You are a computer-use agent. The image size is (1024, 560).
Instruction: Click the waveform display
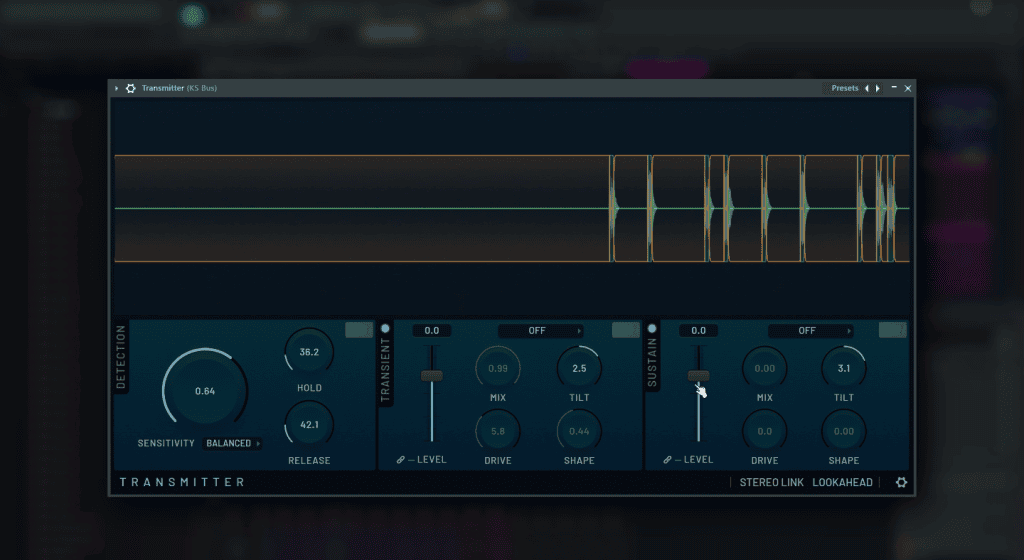[x=512, y=208]
